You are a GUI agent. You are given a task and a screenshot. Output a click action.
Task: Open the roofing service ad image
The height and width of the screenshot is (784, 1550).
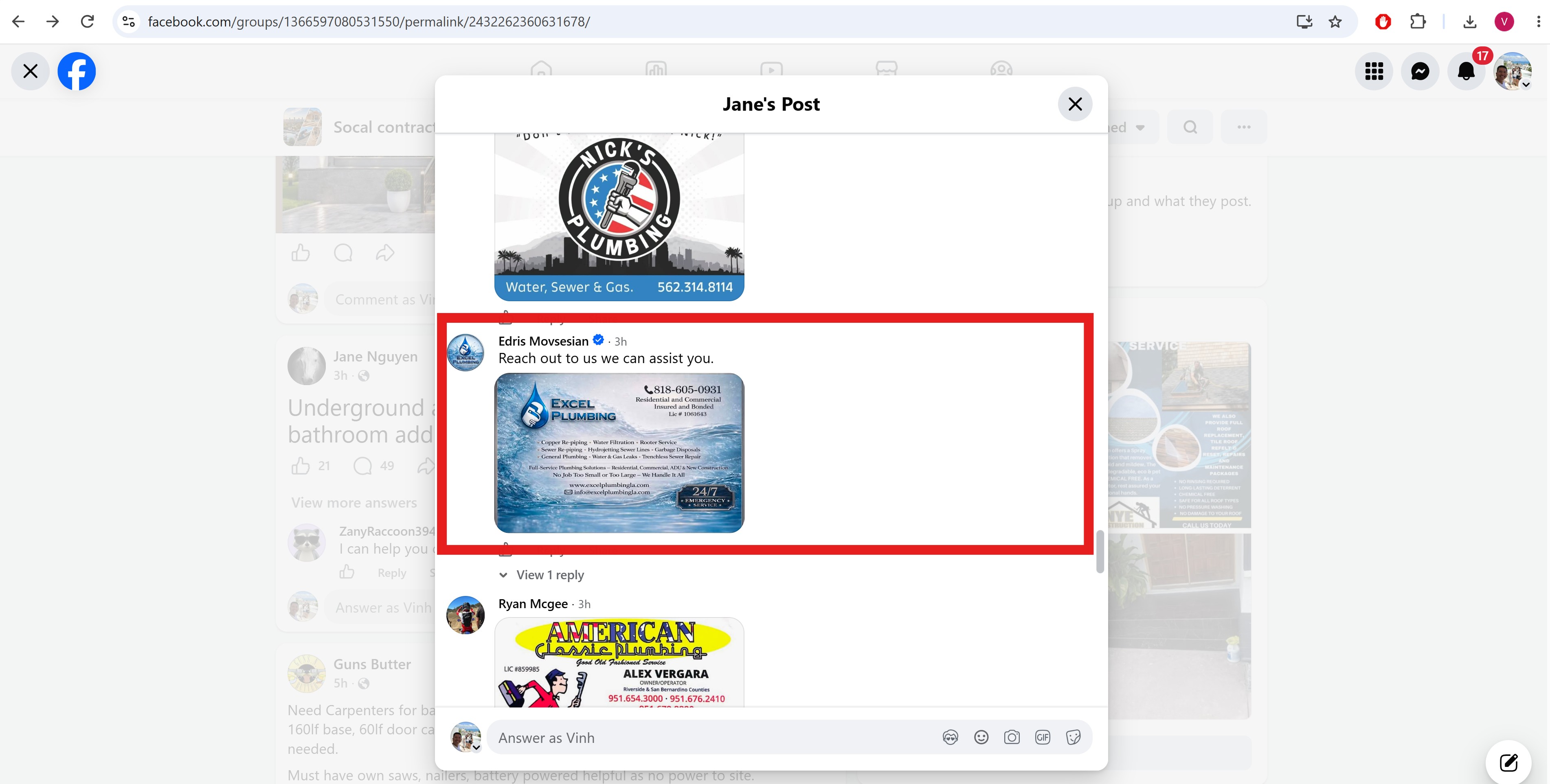coord(1179,435)
